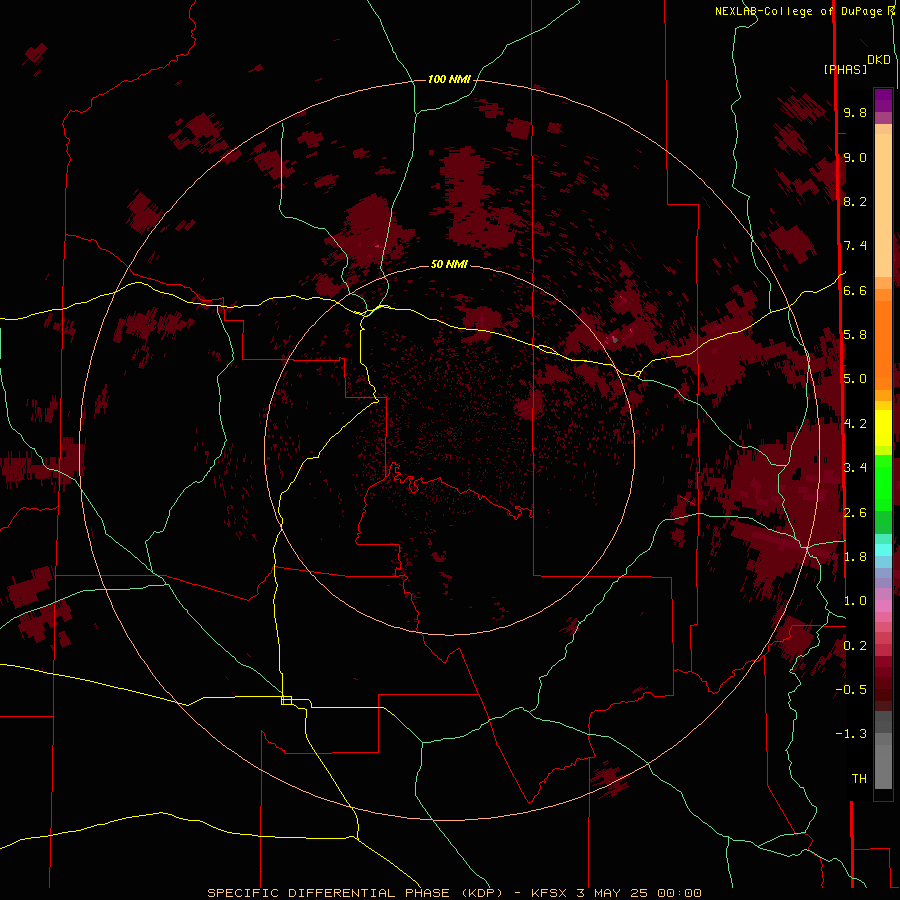Select the DKD label above the scale

click(879, 60)
